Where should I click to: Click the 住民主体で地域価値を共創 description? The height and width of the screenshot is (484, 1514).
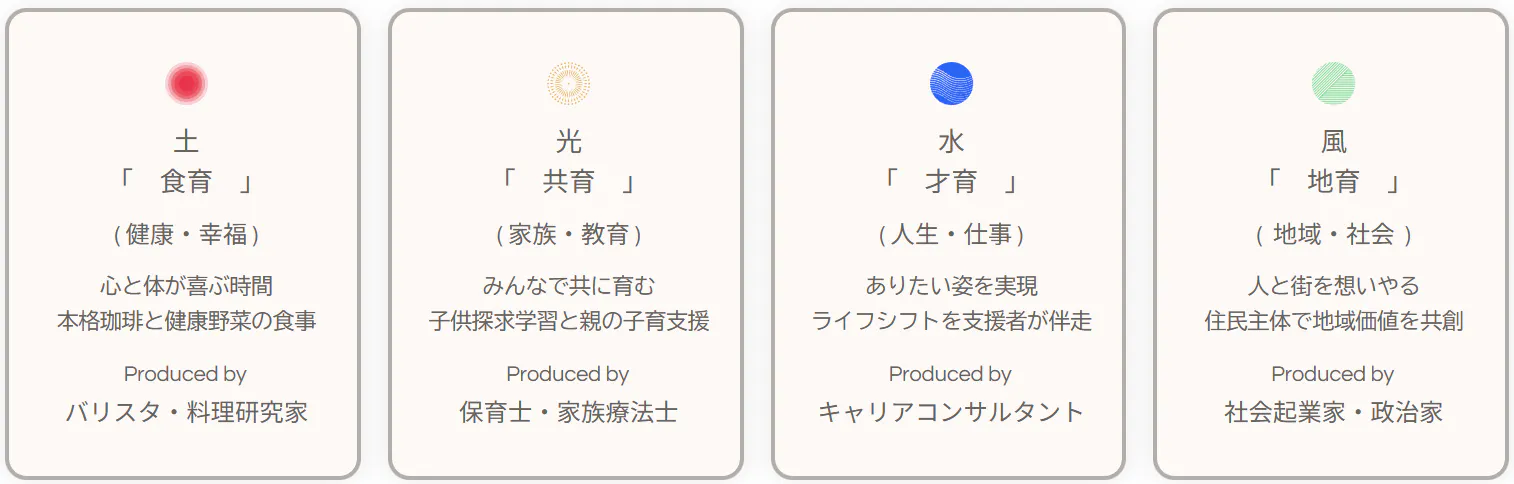click(x=1333, y=321)
